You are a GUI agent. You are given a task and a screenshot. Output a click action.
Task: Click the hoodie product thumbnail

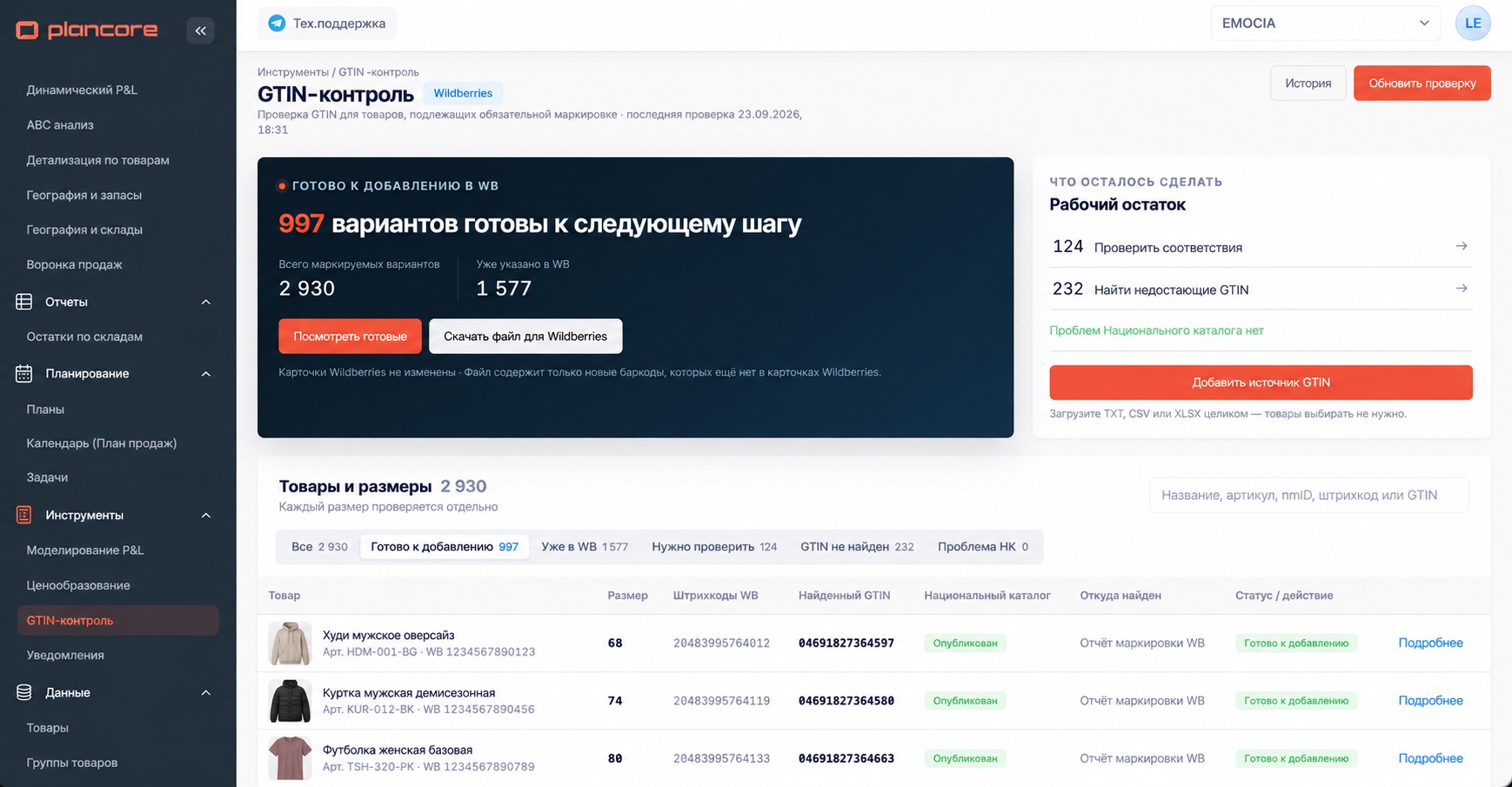coord(290,644)
